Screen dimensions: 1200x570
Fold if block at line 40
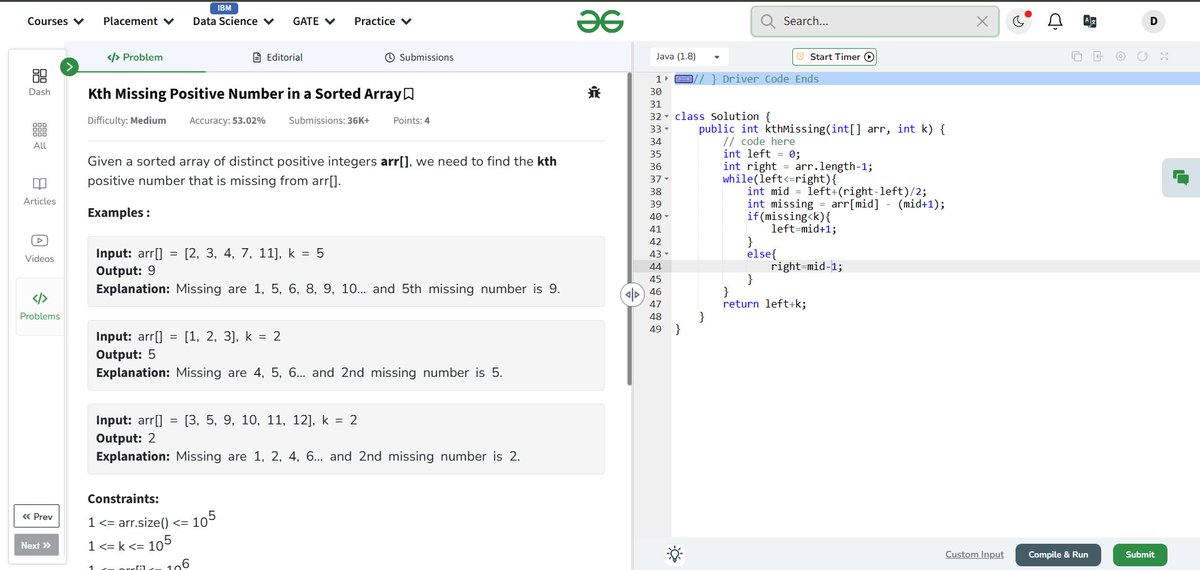[667, 216]
